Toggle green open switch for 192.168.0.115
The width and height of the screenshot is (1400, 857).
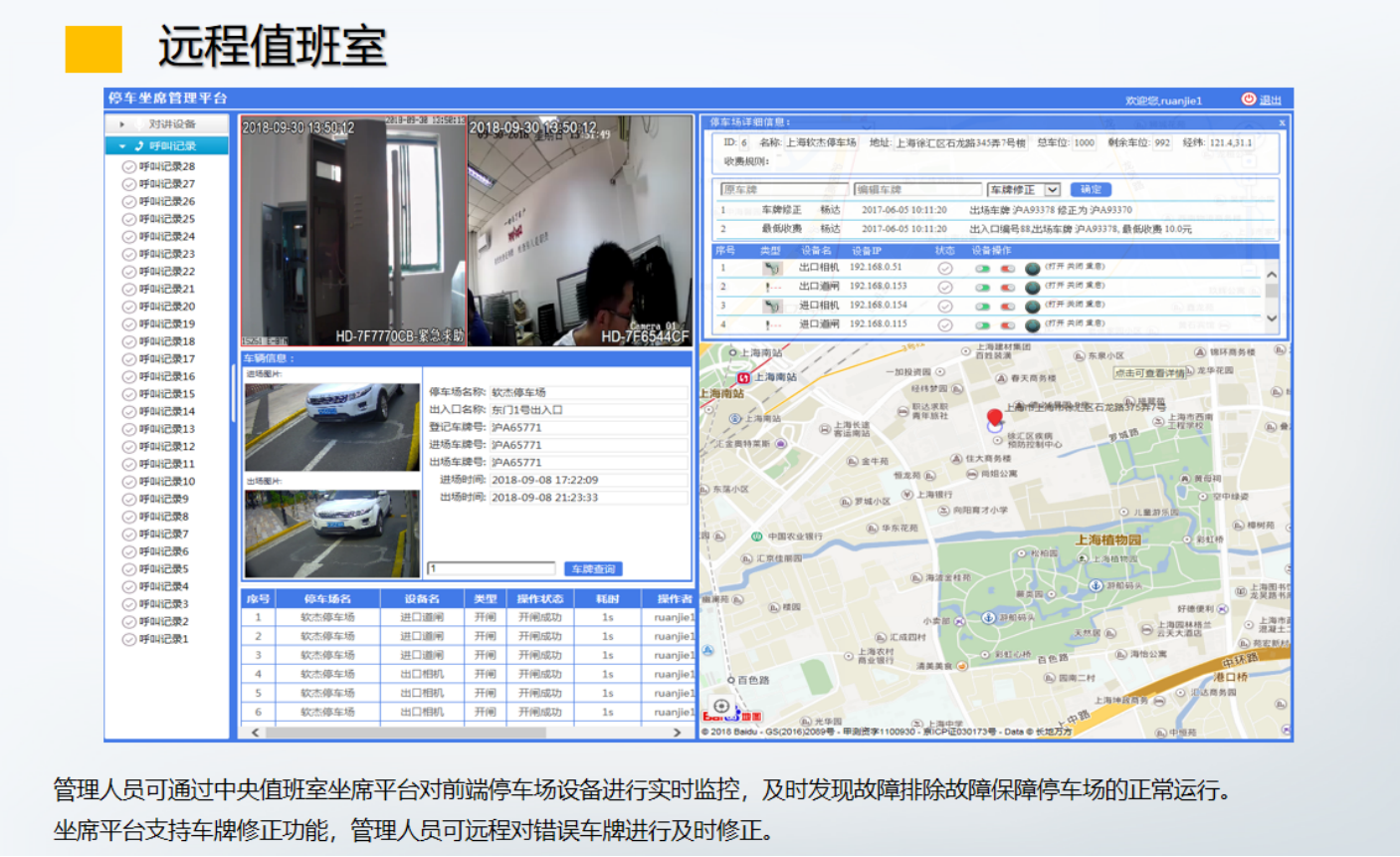[x=982, y=324]
